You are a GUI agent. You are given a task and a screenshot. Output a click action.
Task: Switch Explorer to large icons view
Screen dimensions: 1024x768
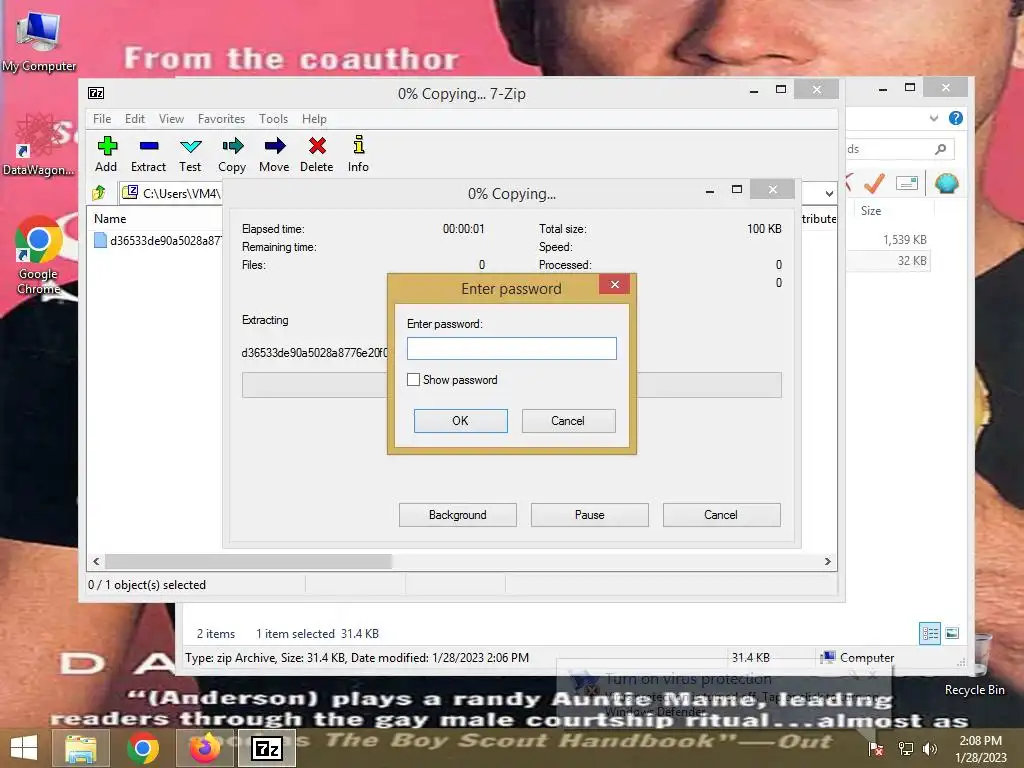click(x=952, y=633)
